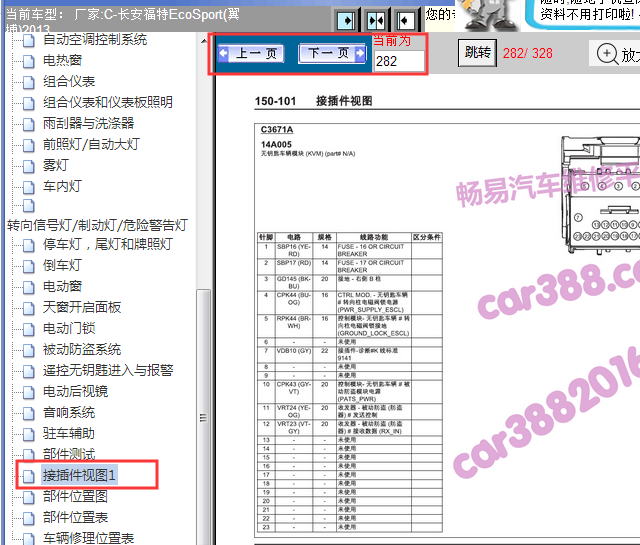Viewport: 640px width, 545px height.
Task: Open tree item 遥控无钥匙进入与报警
Action: tap(108, 371)
